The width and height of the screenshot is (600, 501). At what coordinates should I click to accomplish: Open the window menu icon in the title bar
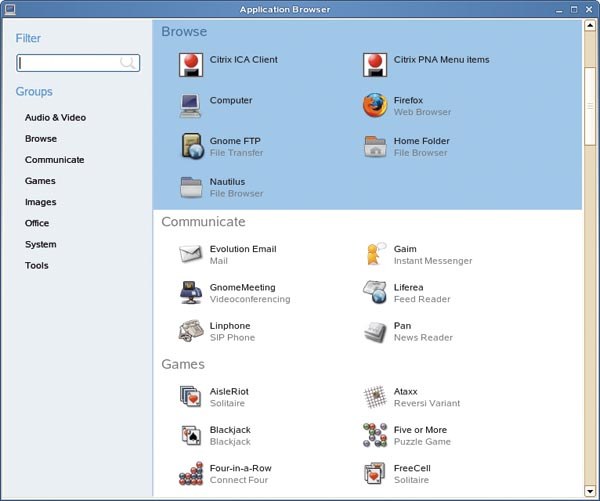10,9
